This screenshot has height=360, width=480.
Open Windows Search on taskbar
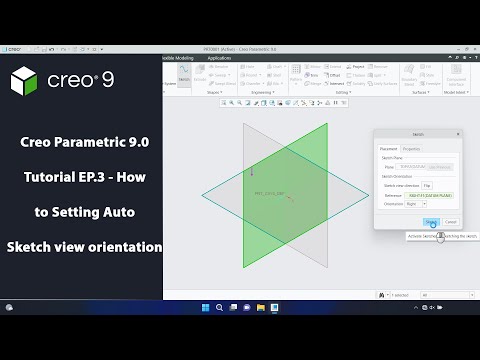coord(219,307)
